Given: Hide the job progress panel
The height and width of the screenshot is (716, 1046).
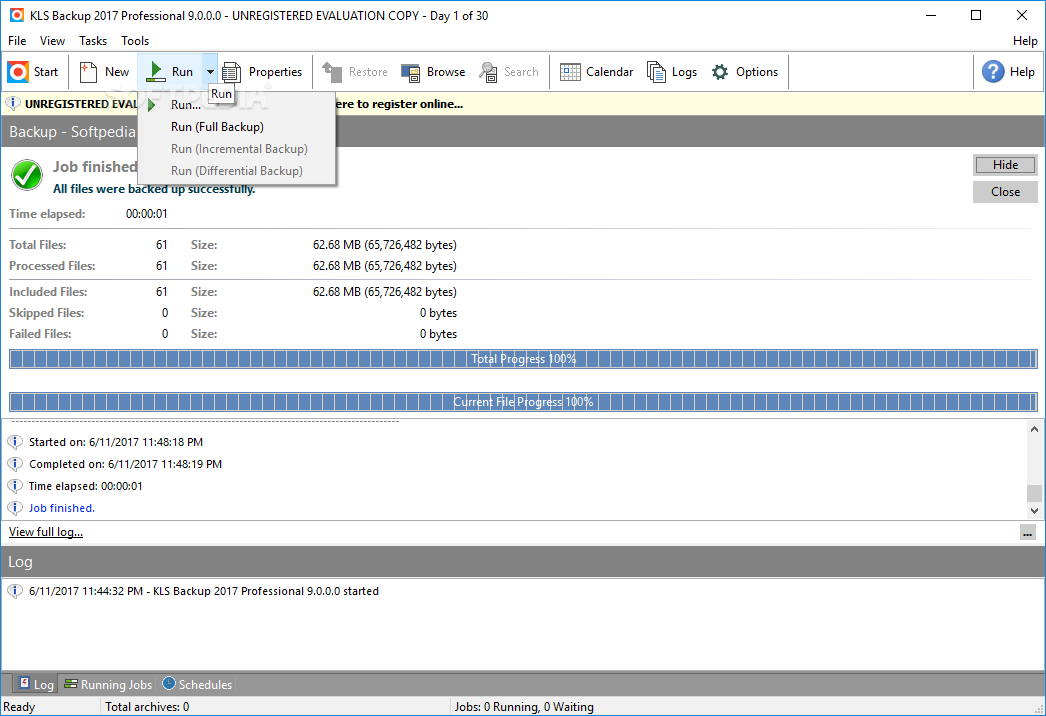Looking at the screenshot, I should [x=1005, y=165].
